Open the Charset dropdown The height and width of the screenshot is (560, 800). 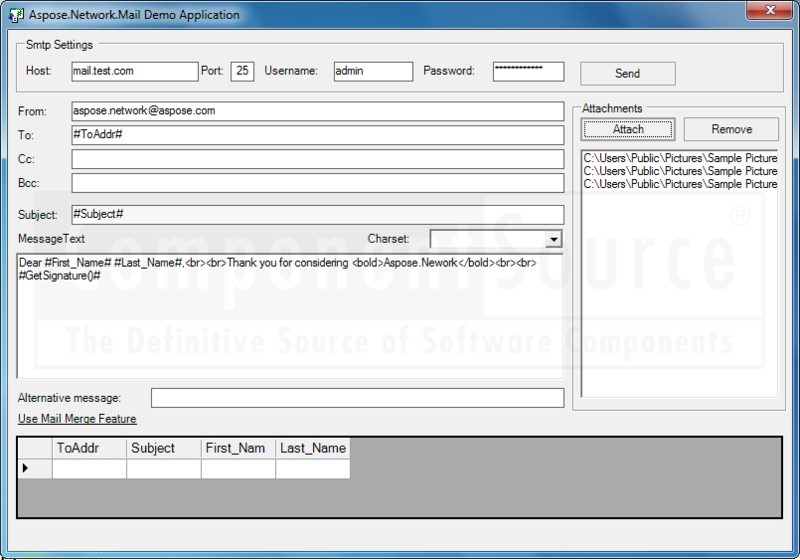point(553,239)
